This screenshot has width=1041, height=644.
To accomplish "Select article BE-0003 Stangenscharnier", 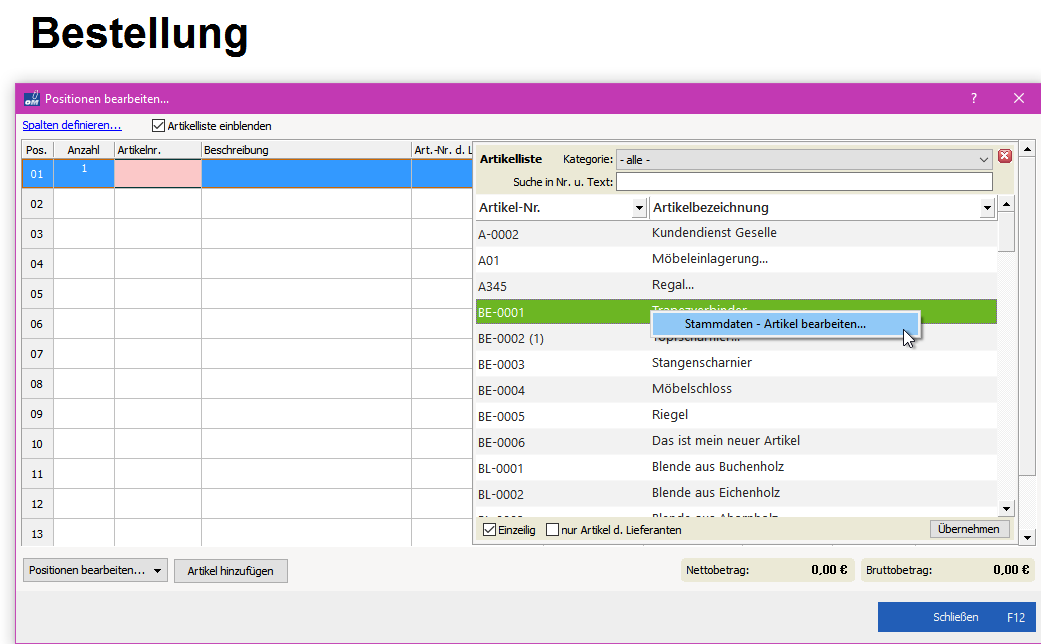I will pyautogui.click(x=736, y=364).
